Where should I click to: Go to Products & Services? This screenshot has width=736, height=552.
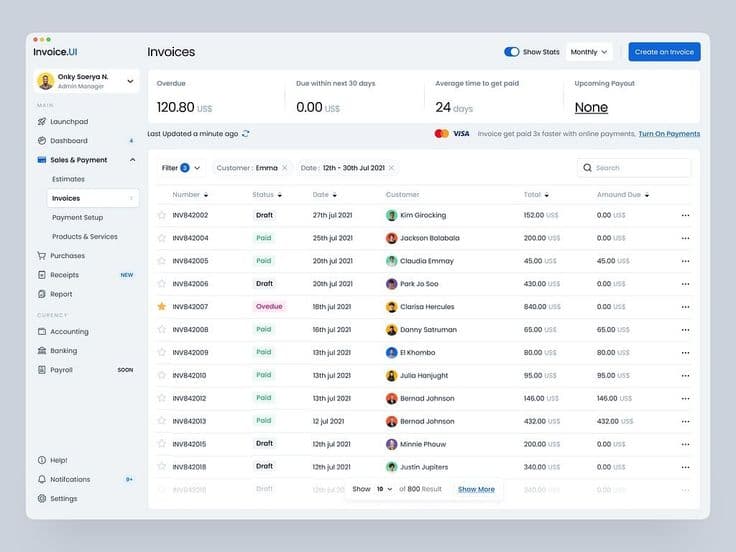(85, 237)
